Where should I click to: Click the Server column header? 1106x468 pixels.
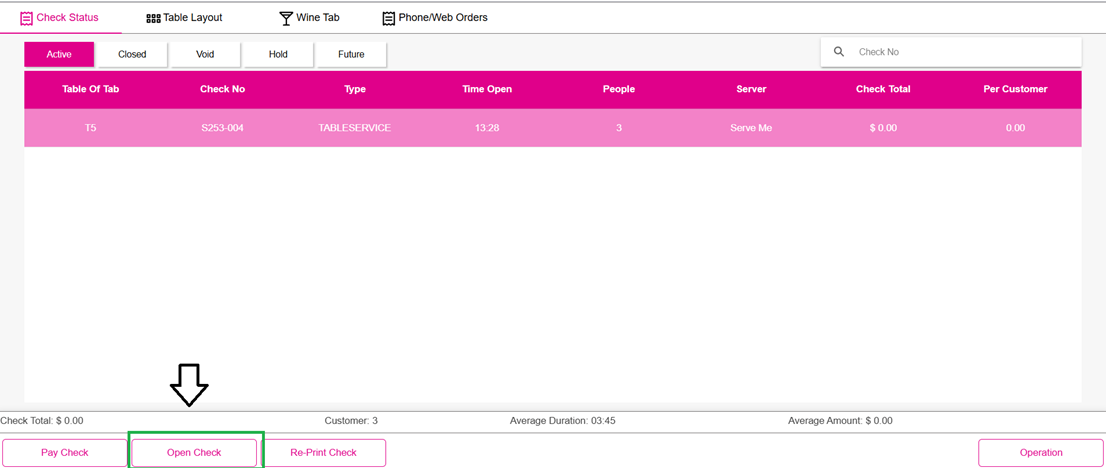point(751,90)
